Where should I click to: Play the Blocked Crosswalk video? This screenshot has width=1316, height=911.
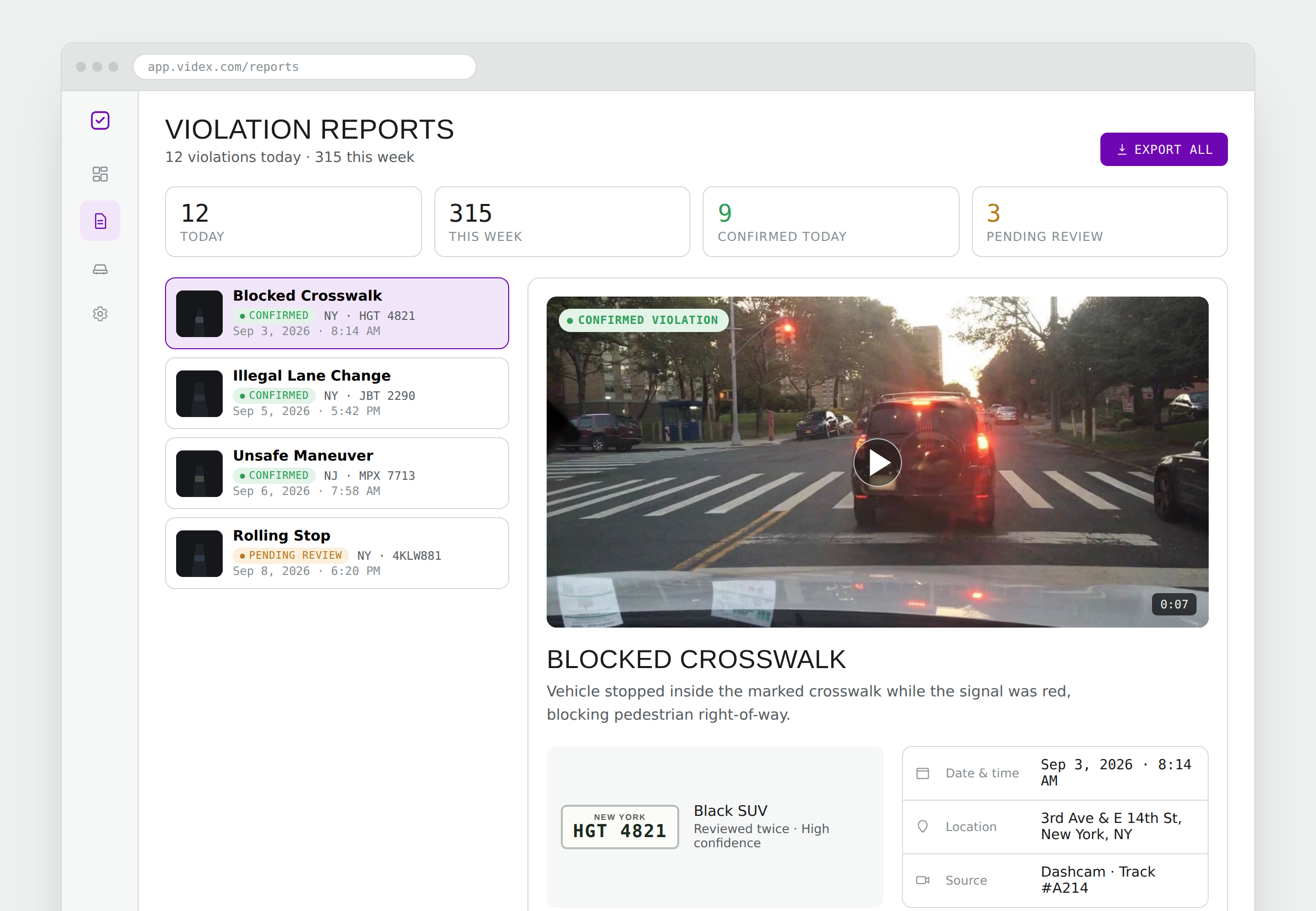click(877, 463)
